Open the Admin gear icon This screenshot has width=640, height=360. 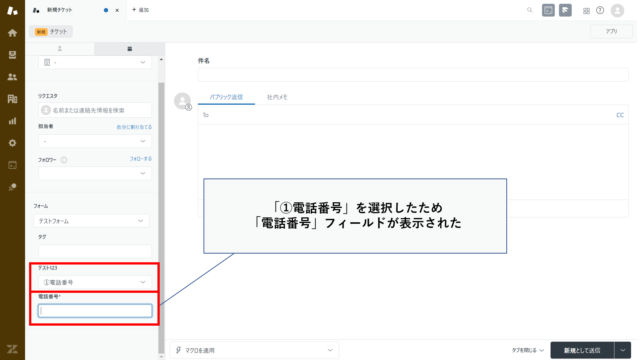point(12,143)
